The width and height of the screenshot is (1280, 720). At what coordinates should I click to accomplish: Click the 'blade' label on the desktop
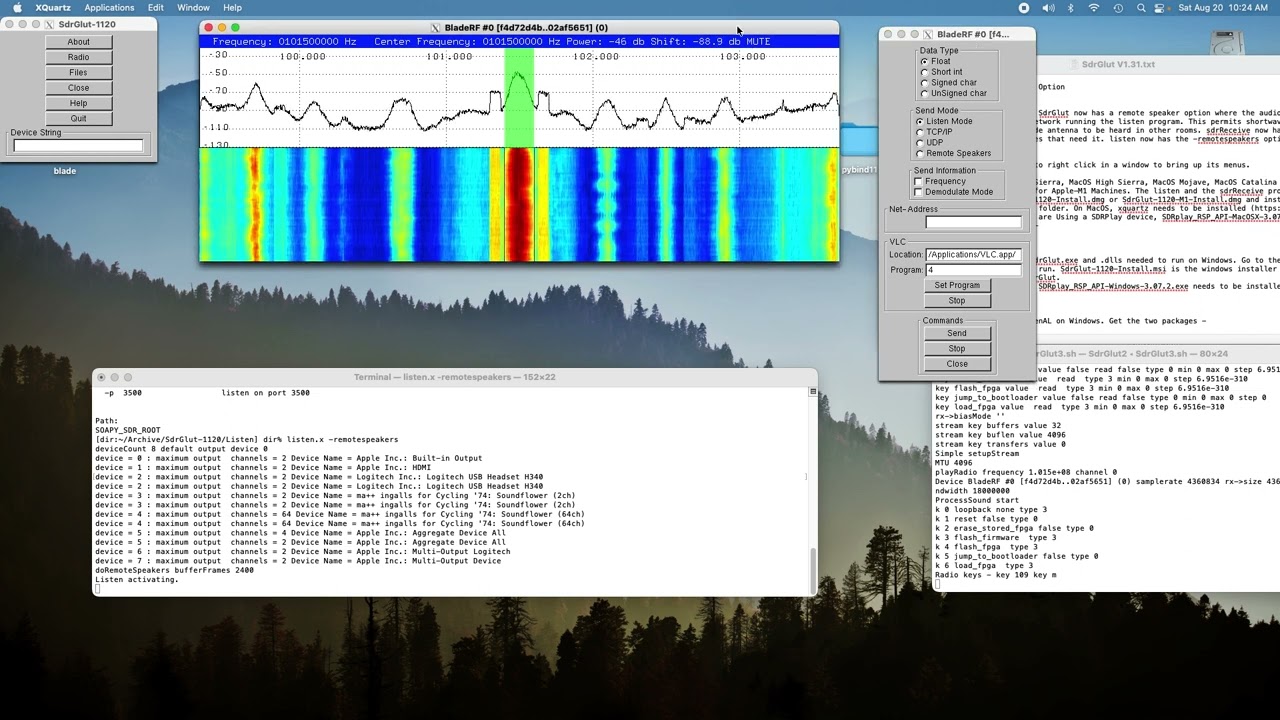[64, 171]
